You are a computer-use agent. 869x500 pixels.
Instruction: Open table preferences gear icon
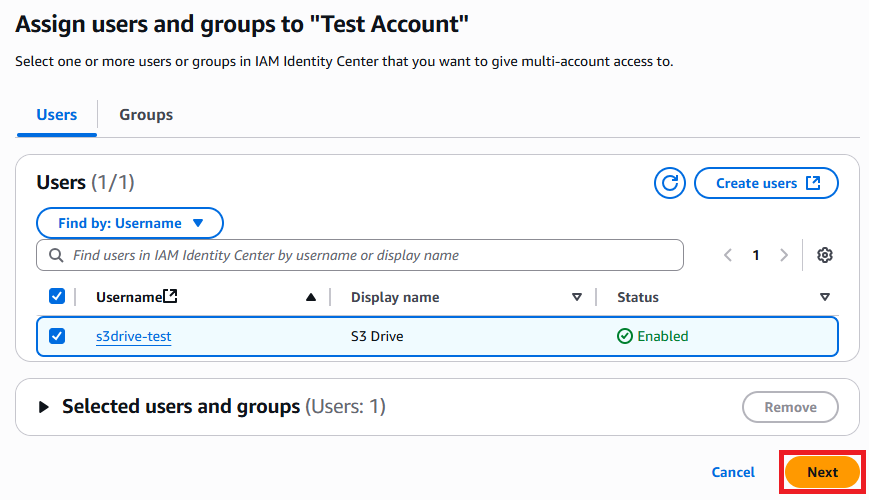click(x=825, y=255)
